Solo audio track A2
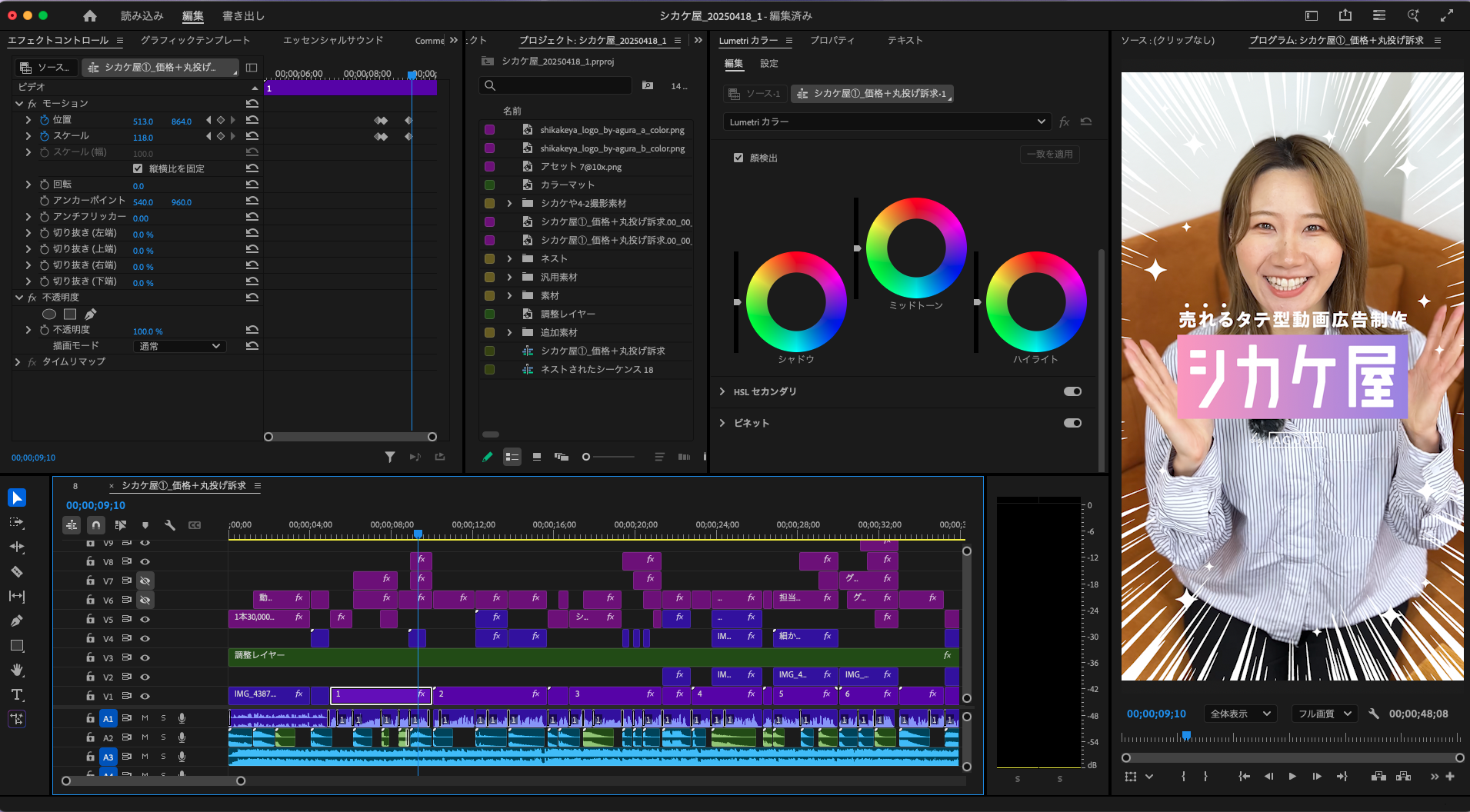 [163, 737]
